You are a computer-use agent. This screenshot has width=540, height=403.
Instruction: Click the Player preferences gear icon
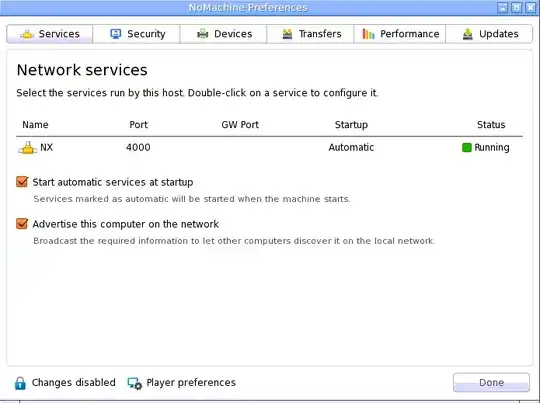[134, 383]
